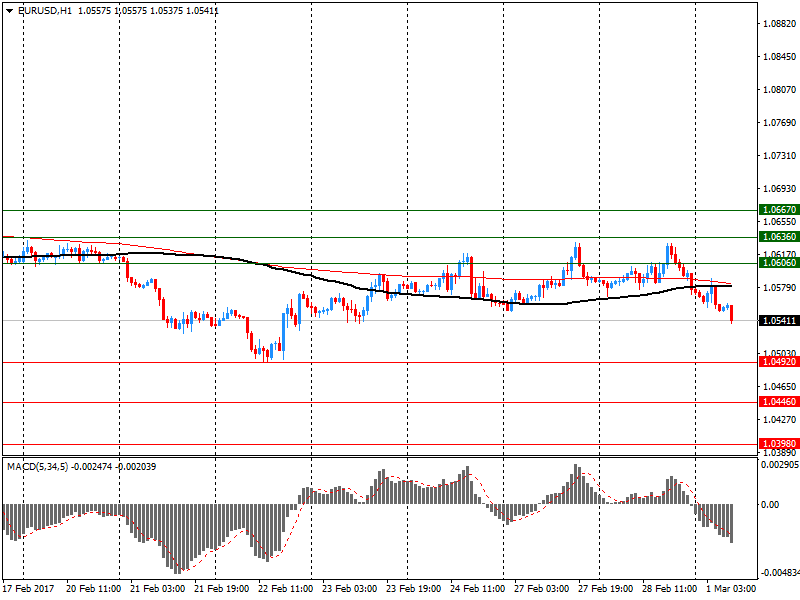Click the MACD zero level label 0.00
This screenshot has width=800, height=600.
point(770,505)
